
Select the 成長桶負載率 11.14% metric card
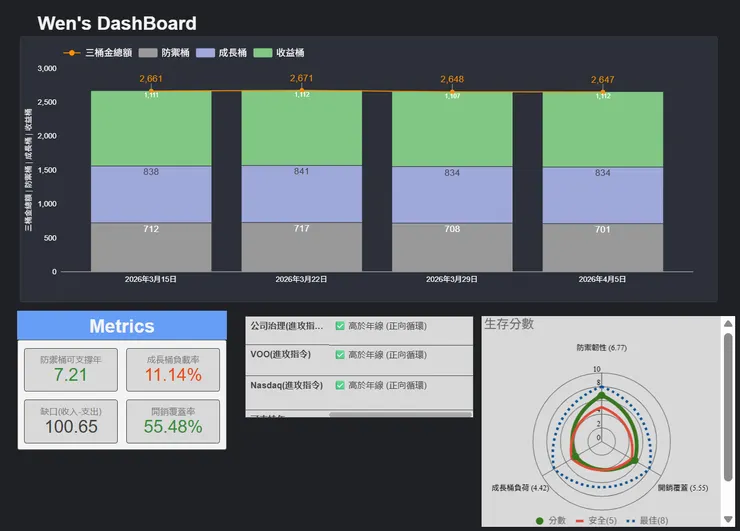tap(173, 370)
